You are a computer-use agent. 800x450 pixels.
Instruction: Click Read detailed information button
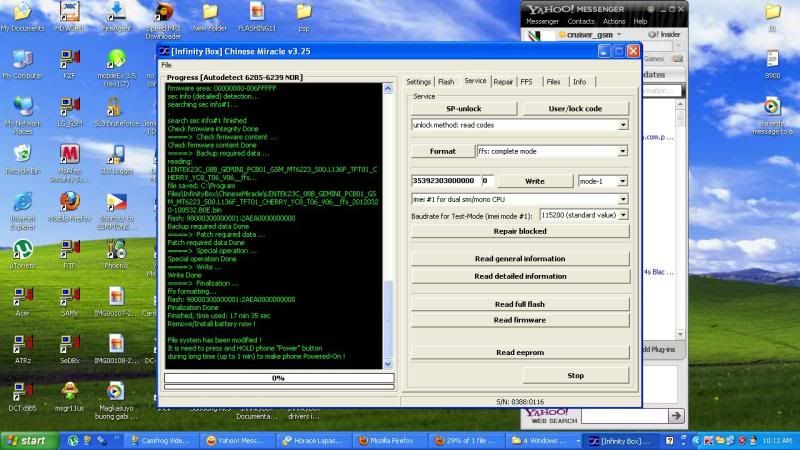[520, 276]
